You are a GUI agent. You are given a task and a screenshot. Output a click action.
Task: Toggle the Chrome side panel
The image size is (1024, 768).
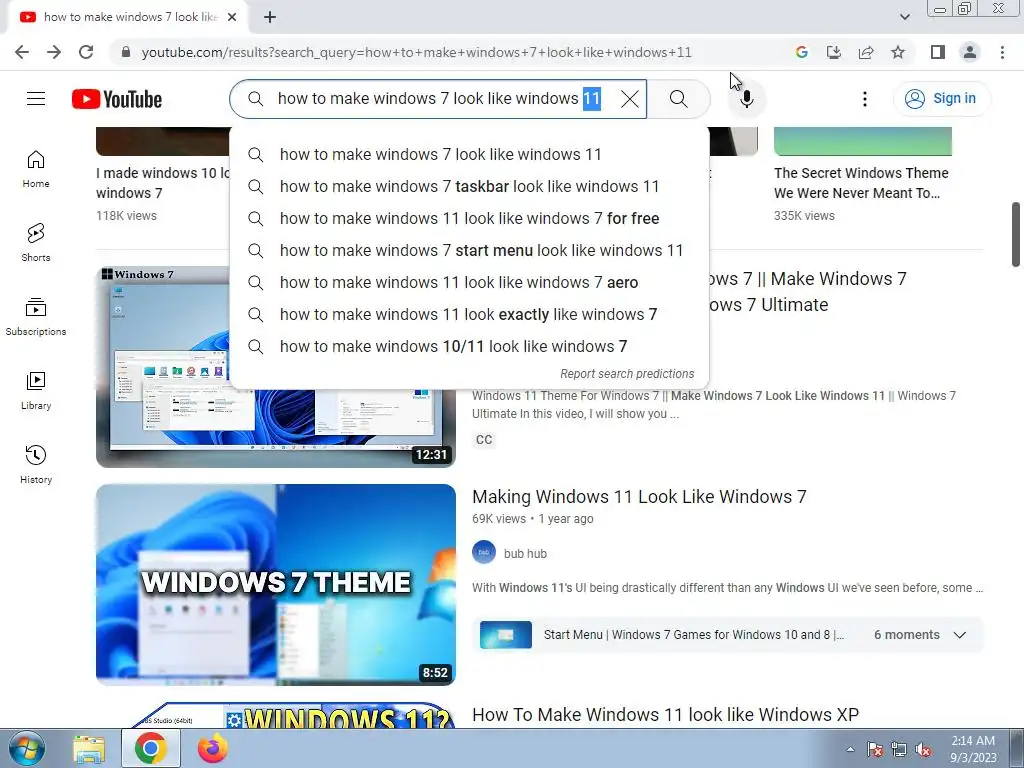click(x=938, y=52)
